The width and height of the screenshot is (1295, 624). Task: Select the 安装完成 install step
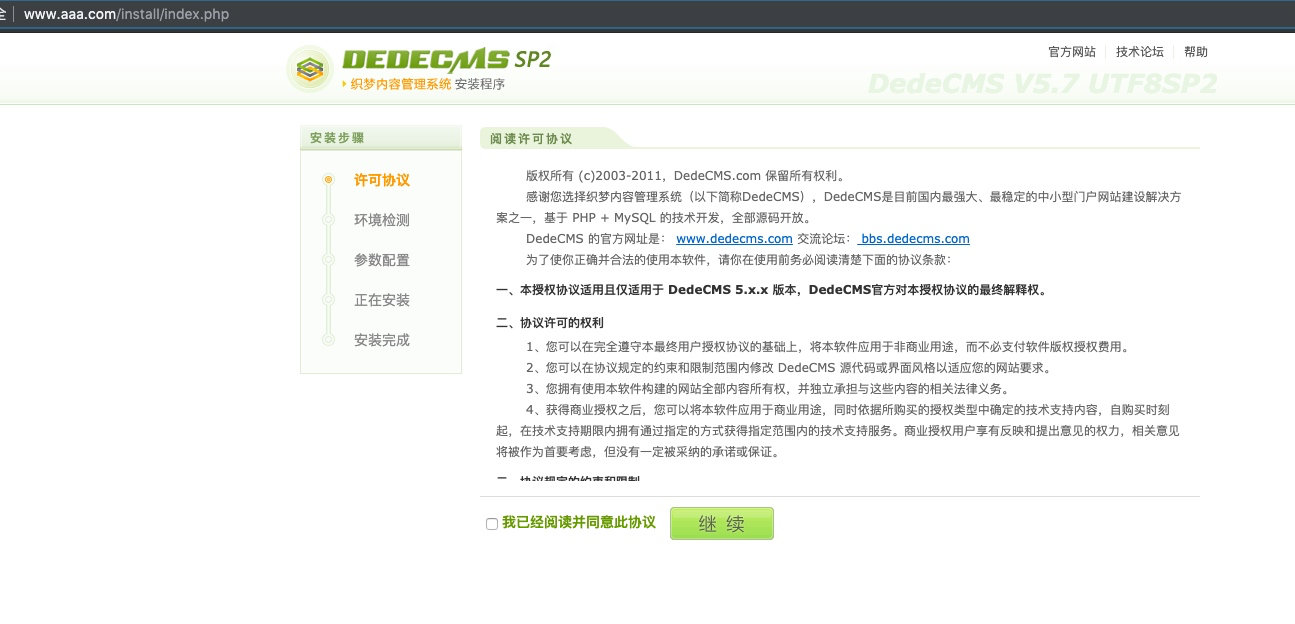coord(382,340)
